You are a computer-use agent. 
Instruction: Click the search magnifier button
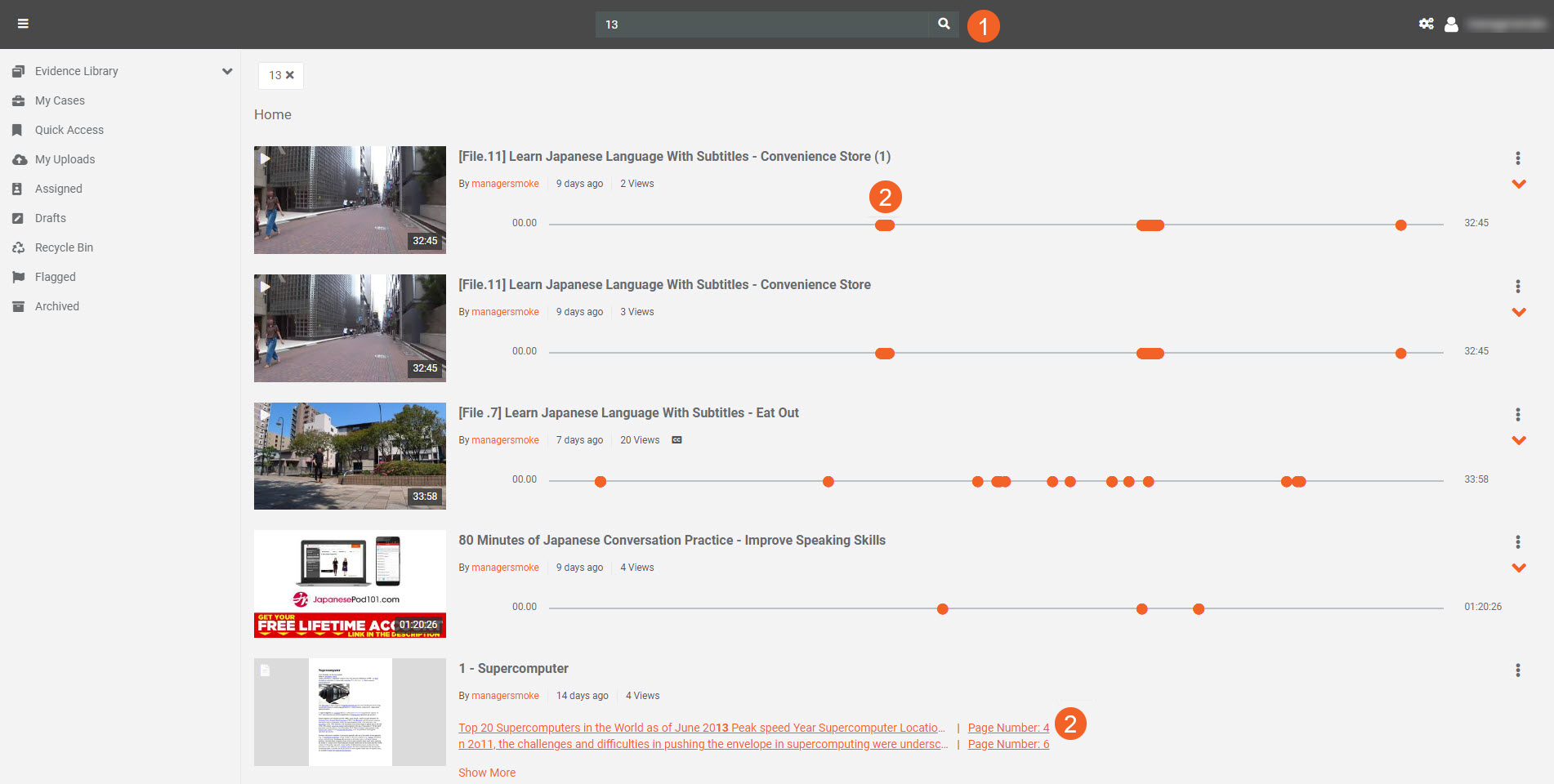tap(944, 24)
